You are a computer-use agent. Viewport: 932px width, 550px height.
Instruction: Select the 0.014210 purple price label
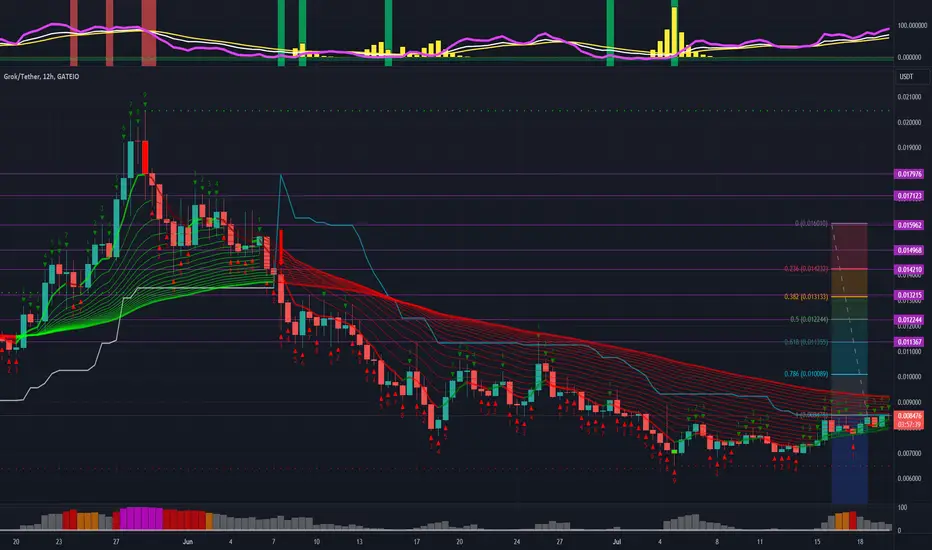pos(909,269)
